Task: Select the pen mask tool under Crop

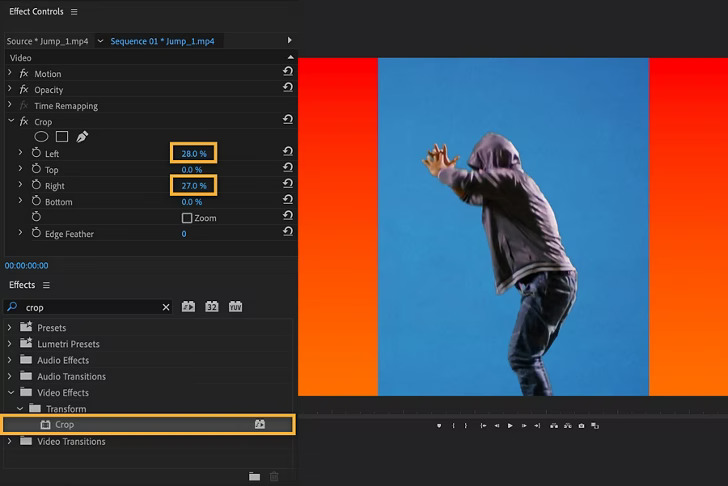Action: point(82,137)
